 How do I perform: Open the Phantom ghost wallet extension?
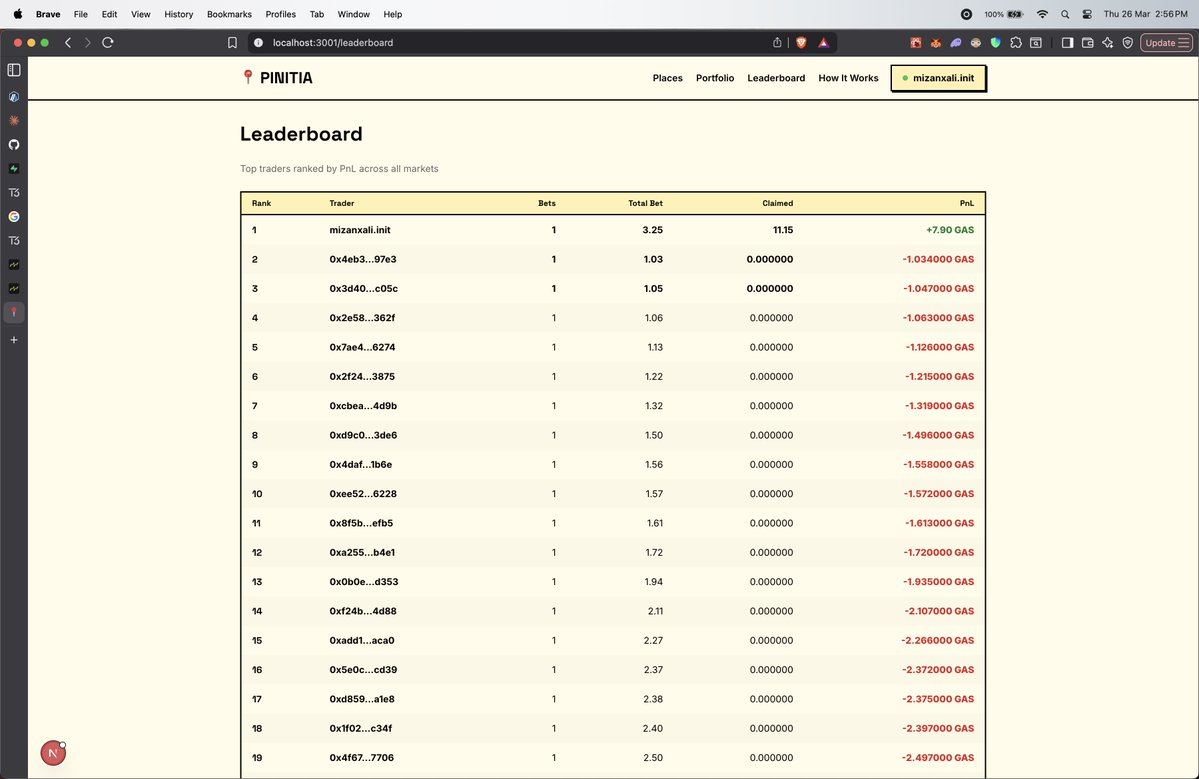[956, 43]
